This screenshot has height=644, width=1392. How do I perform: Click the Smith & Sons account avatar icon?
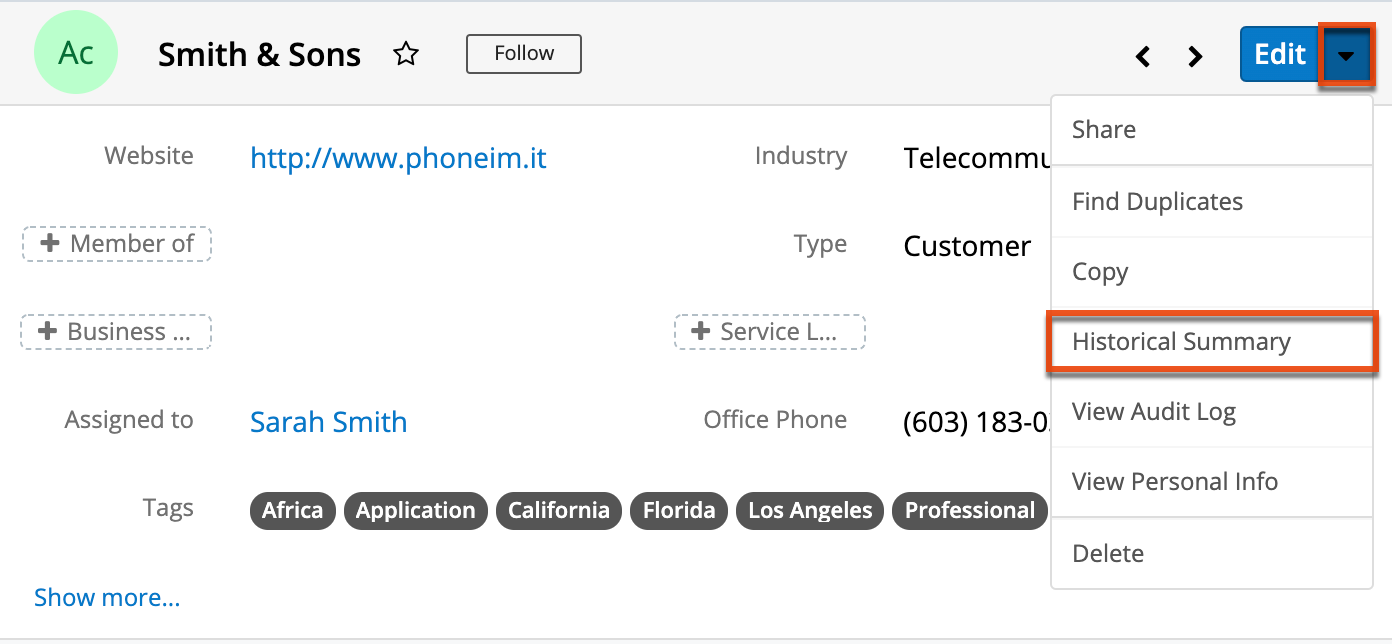76,52
